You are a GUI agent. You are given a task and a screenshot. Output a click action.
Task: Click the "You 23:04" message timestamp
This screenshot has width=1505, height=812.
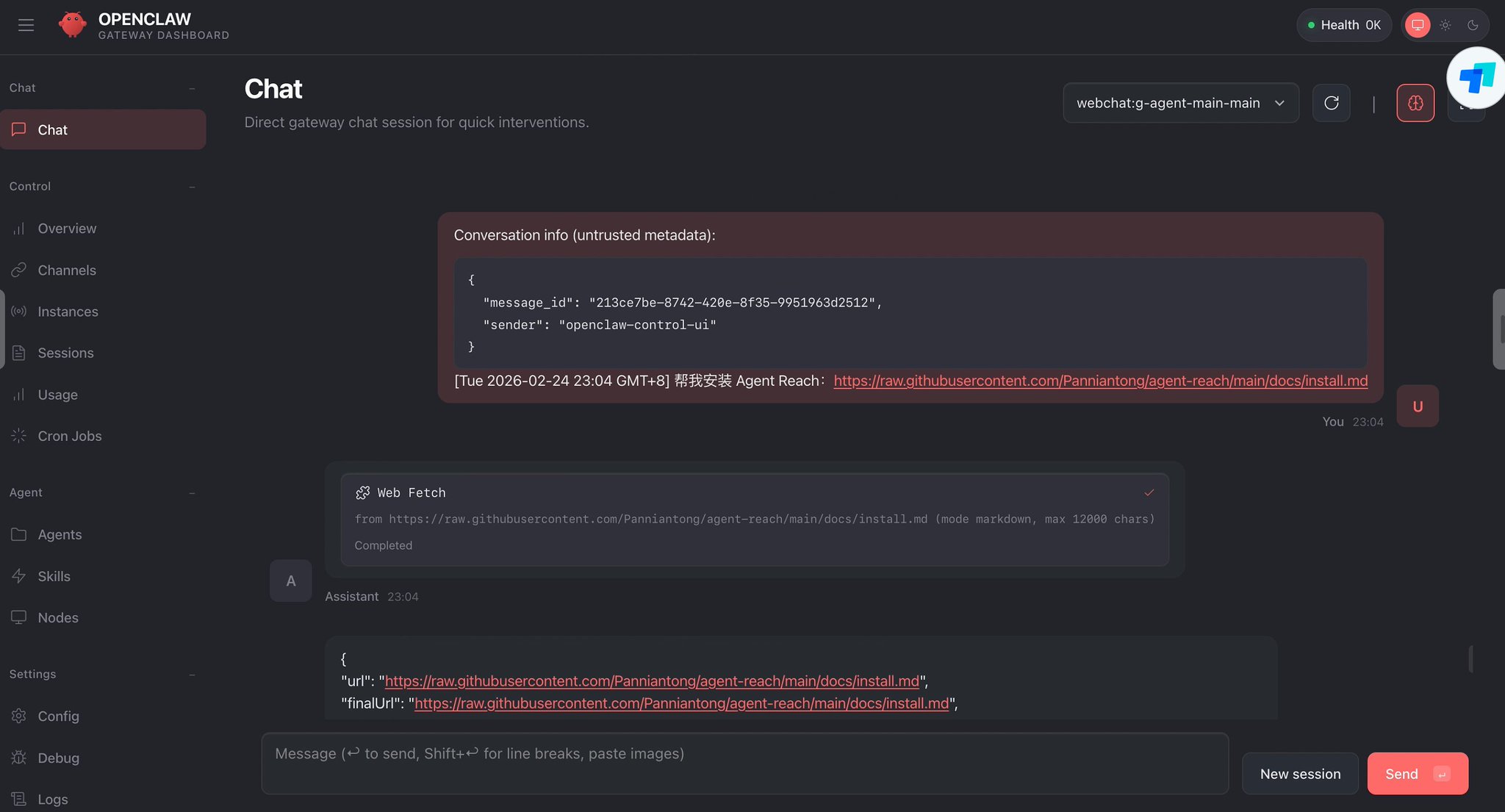1353,422
